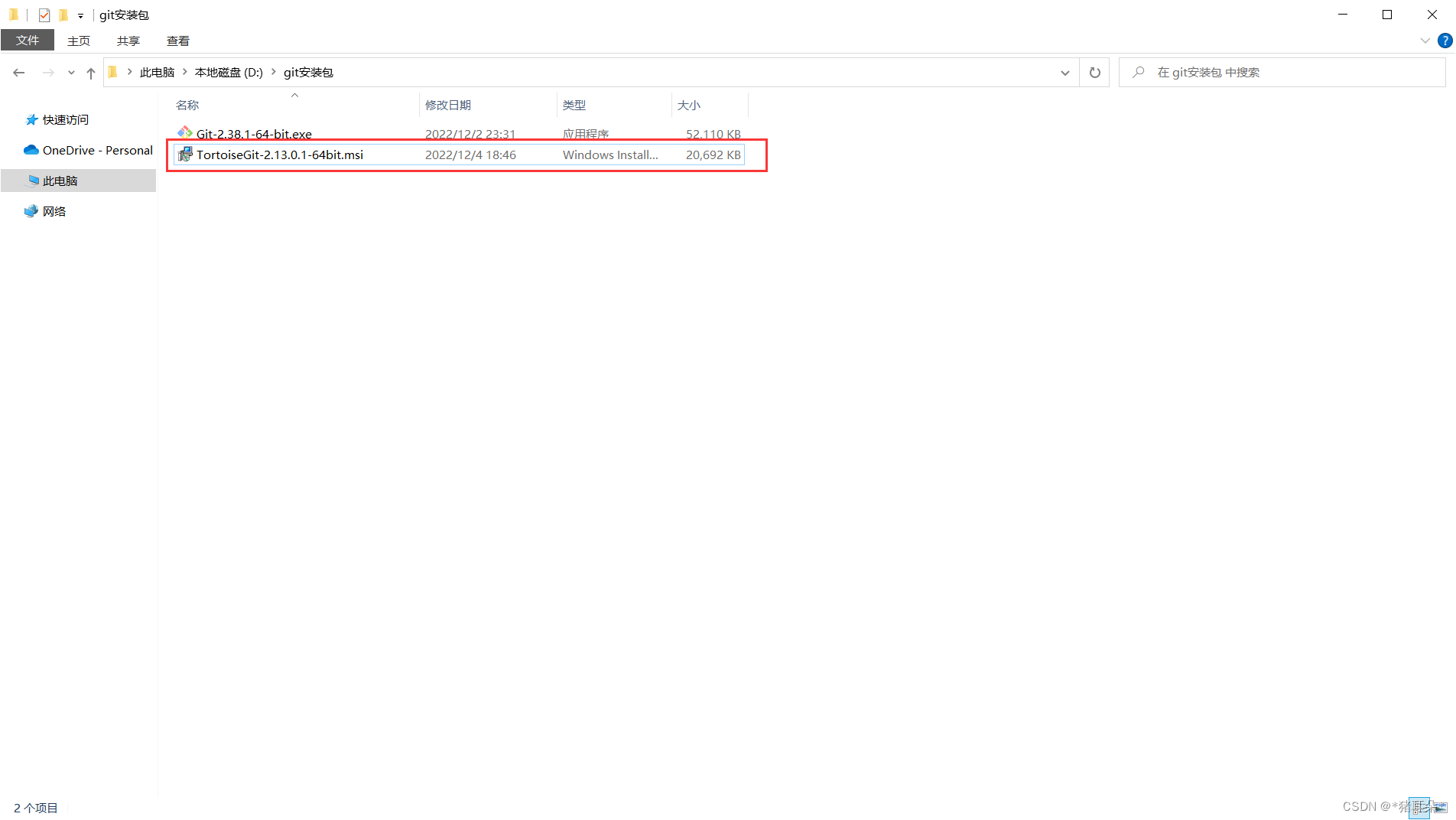Click the 此电脑 computer icon in the sidebar

33,181
